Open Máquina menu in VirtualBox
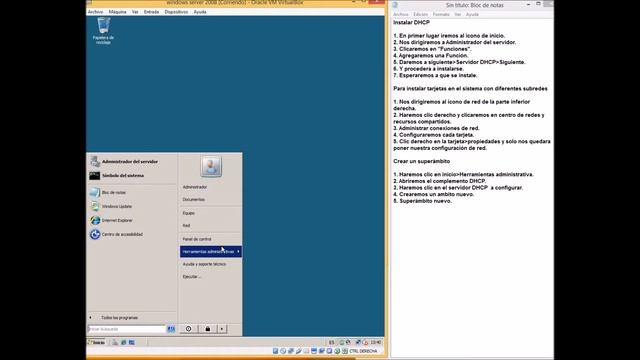 (118, 12)
